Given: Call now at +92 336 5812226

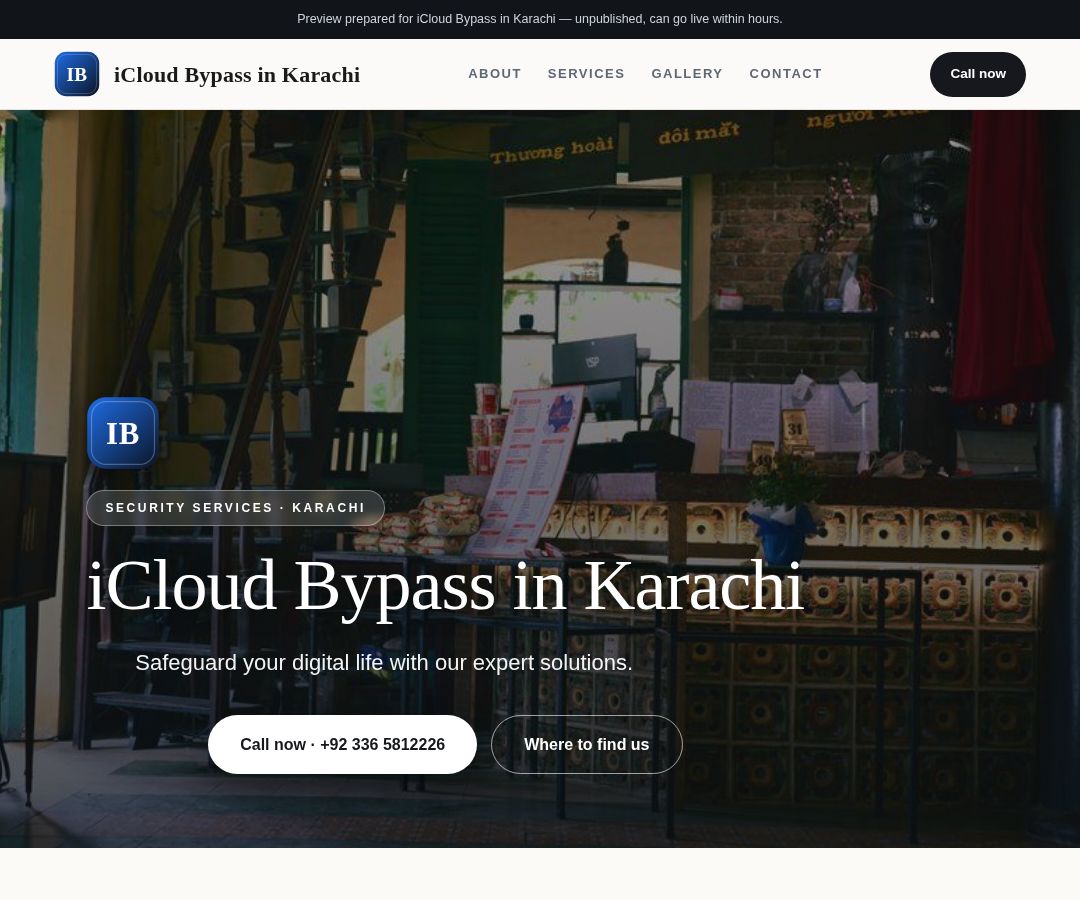Looking at the screenshot, I should 342,744.
